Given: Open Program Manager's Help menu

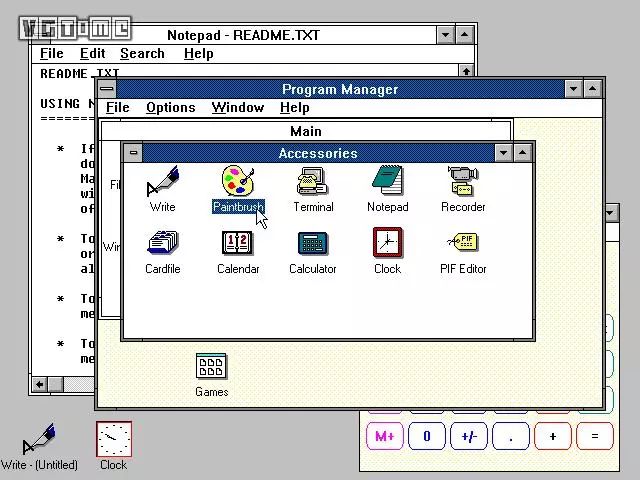Looking at the screenshot, I should click(x=294, y=108).
